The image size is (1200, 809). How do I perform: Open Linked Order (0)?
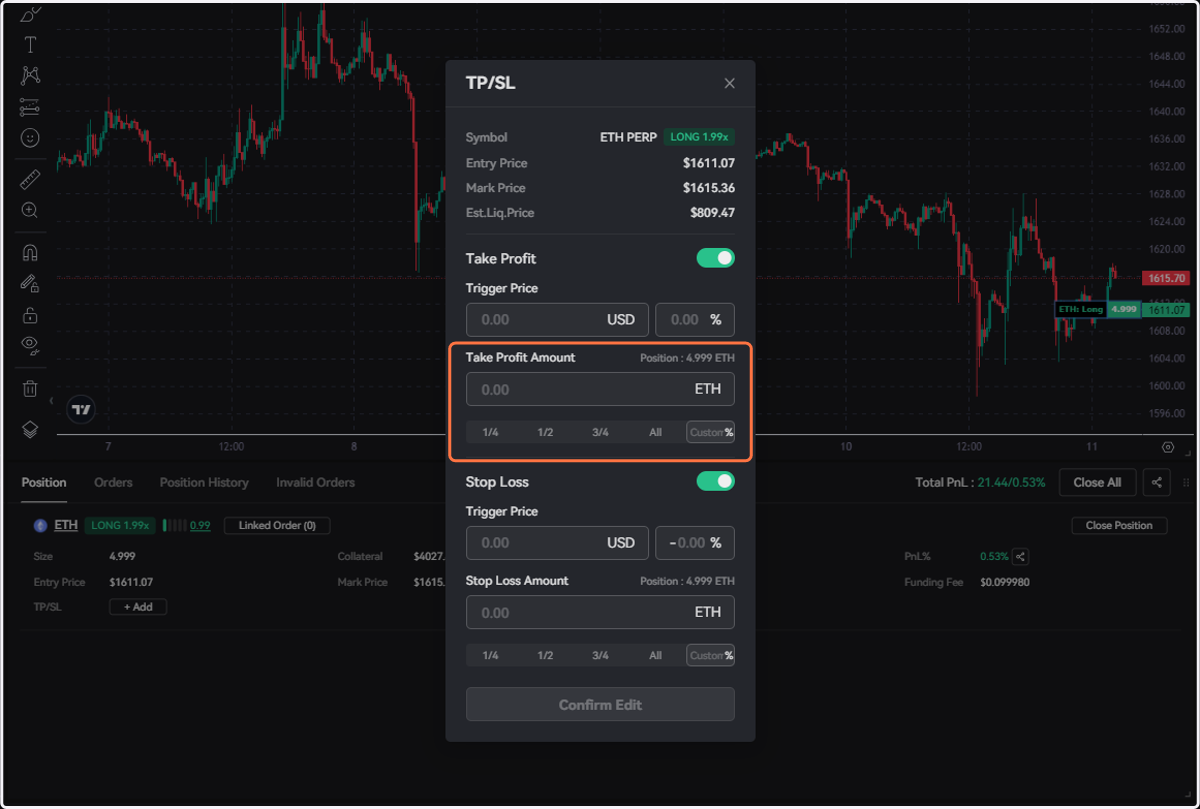coord(277,525)
